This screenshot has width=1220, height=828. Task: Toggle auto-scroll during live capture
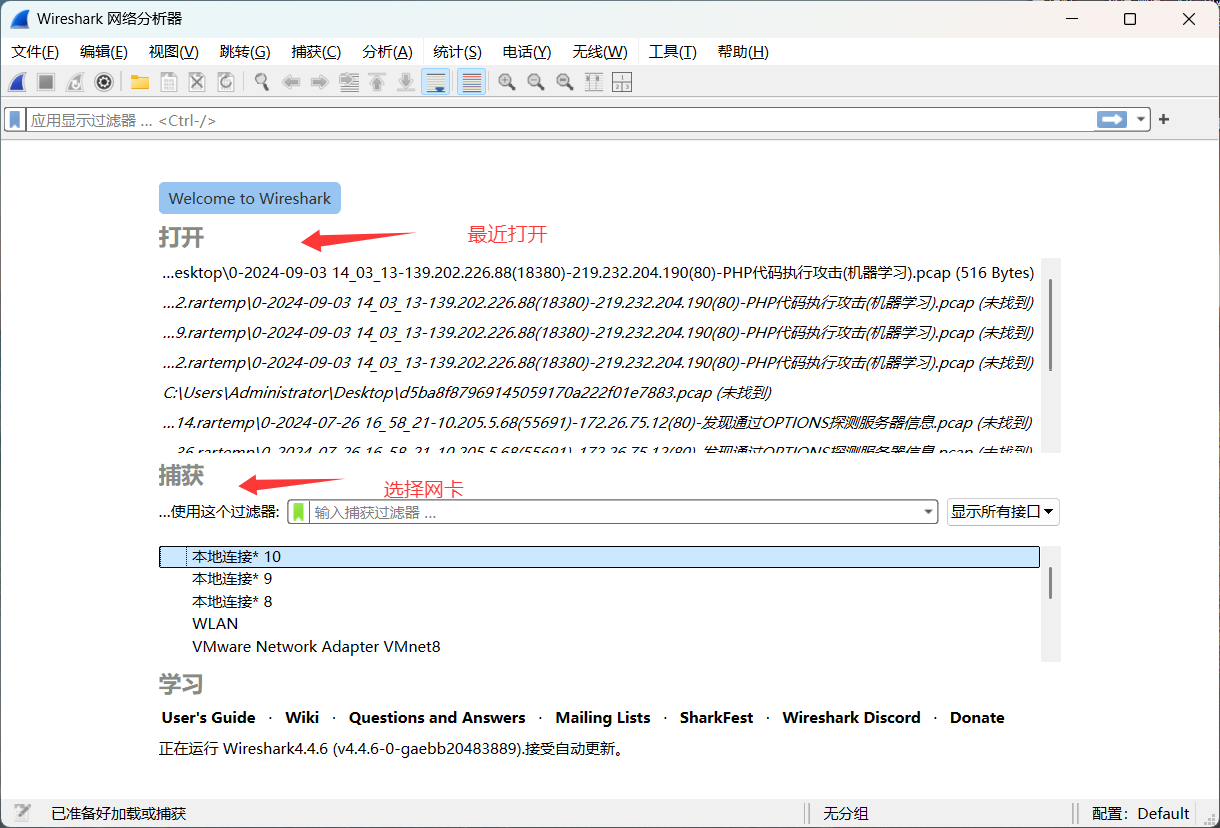point(436,82)
